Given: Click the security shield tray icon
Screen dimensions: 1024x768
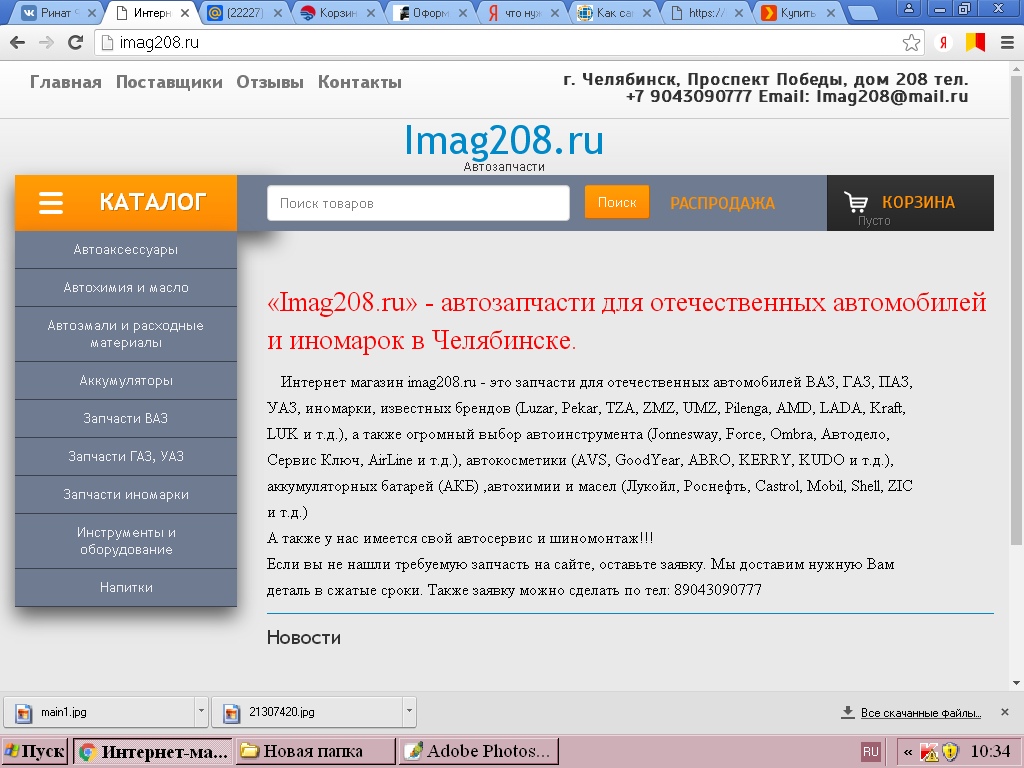Looking at the screenshot, I should [x=950, y=752].
